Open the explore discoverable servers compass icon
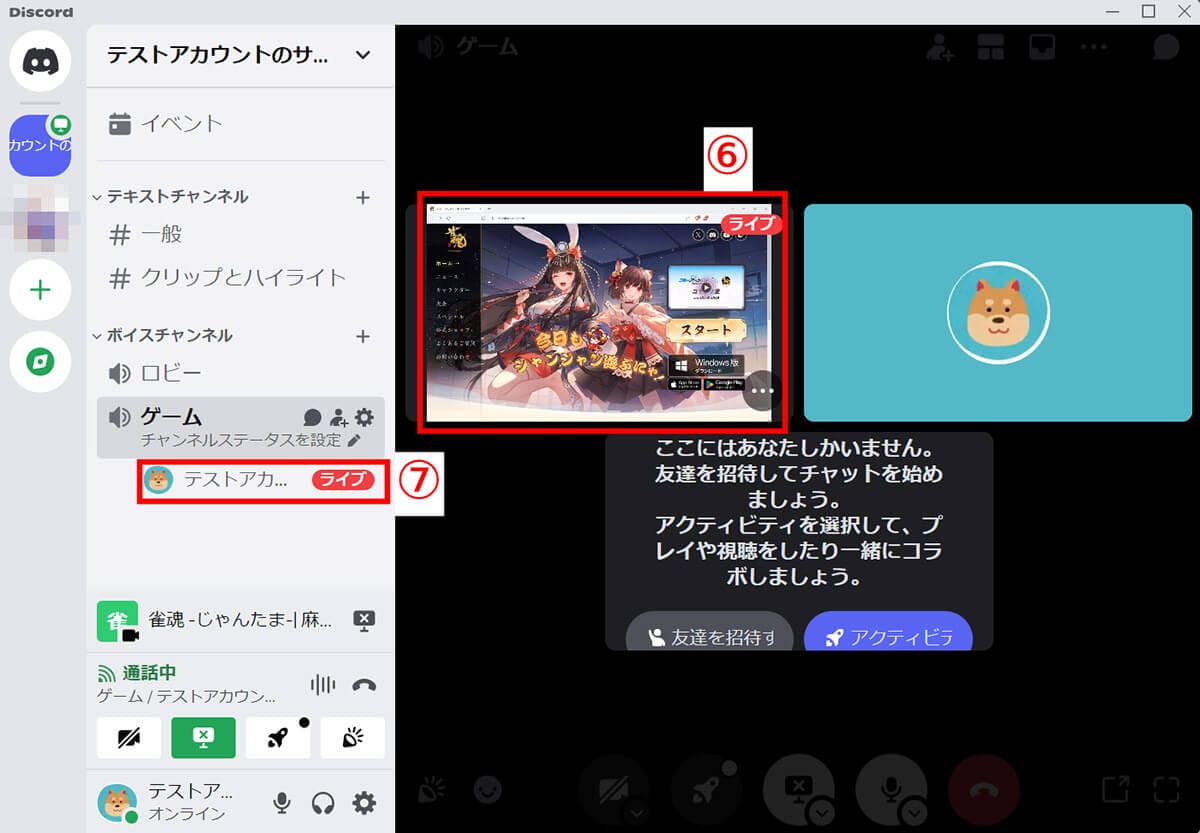The height and width of the screenshot is (833, 1200). pyautogui.click(x=40, y=361)
